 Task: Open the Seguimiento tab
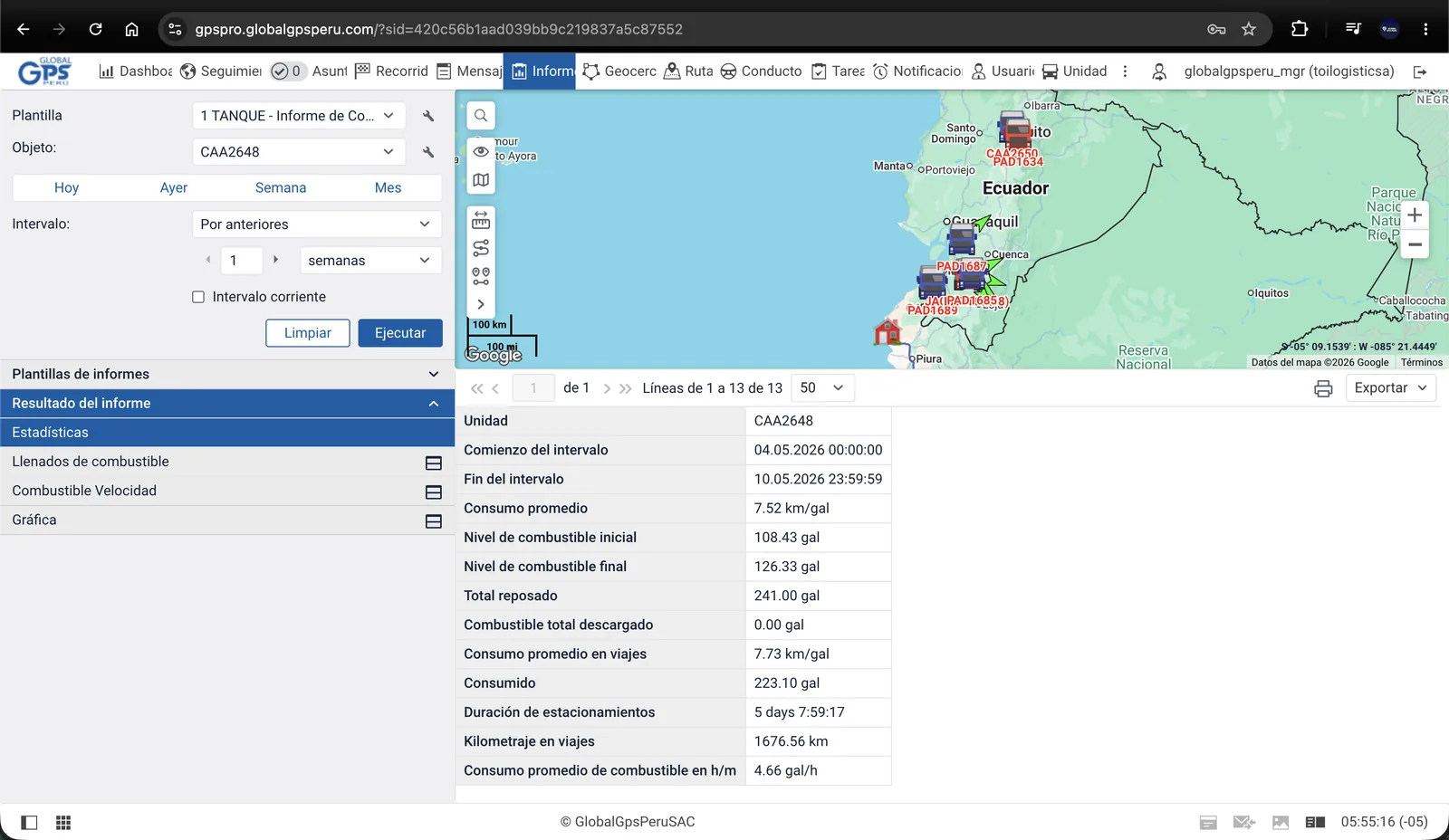click(x=221, y=72)
